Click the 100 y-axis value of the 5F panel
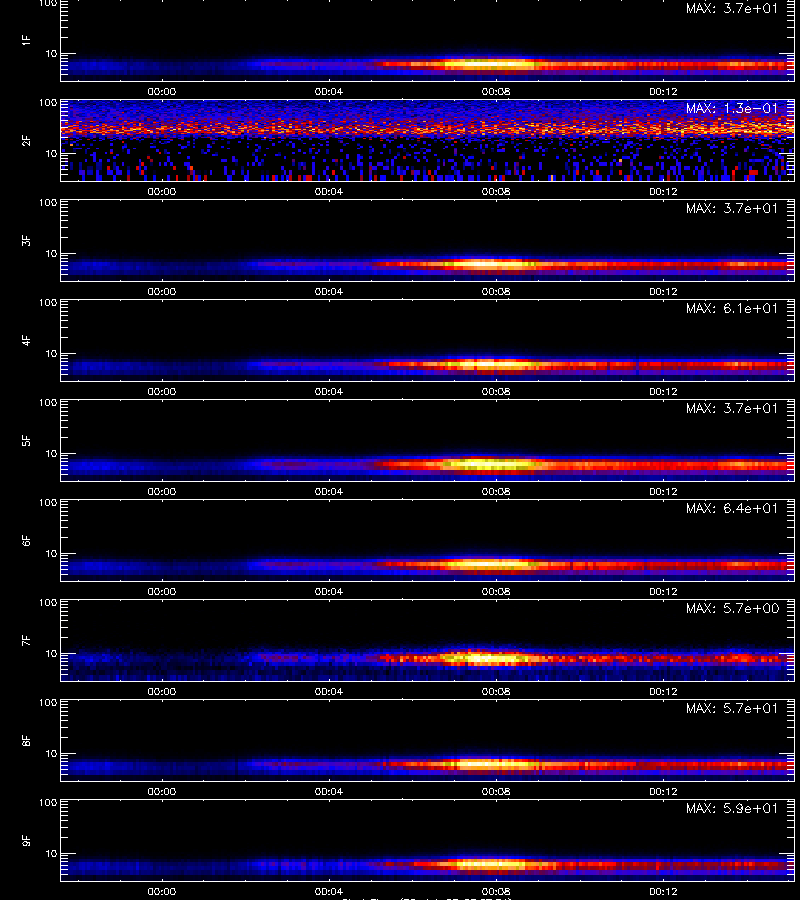The width and height of the screenshot is (800, 900). [48, 403]
